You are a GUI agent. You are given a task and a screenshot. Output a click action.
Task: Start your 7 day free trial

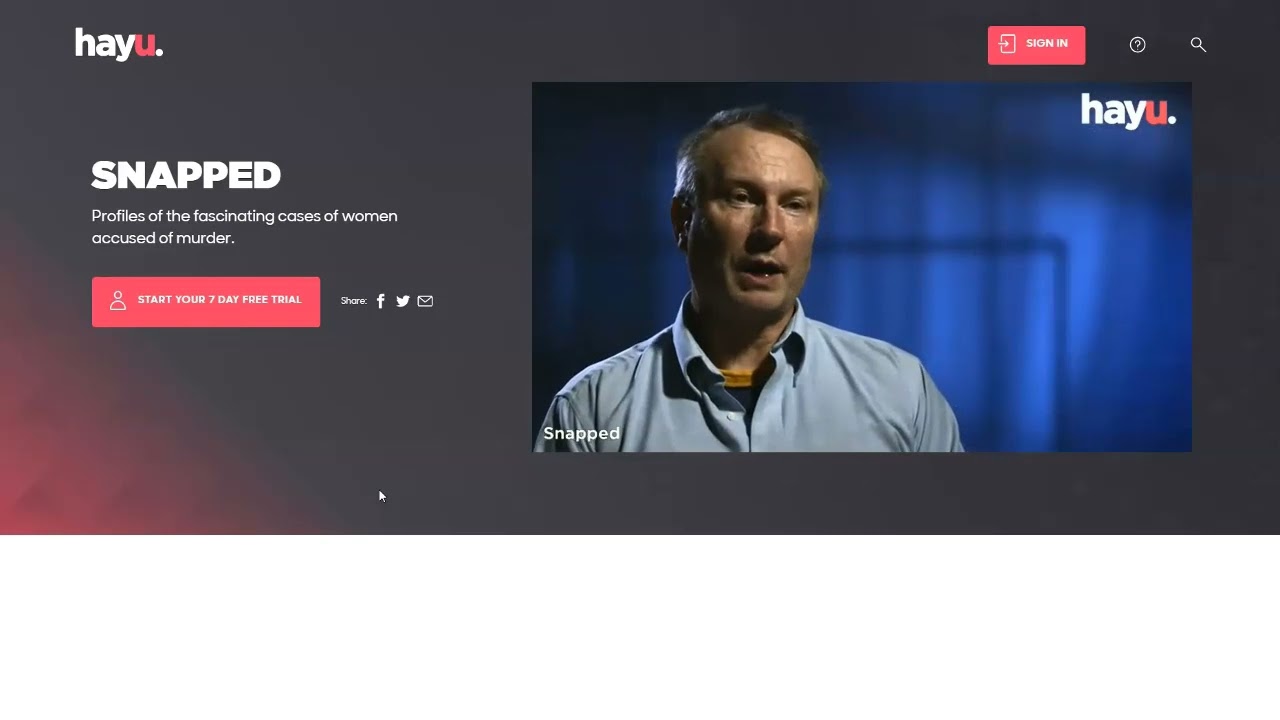pos(206,302)
